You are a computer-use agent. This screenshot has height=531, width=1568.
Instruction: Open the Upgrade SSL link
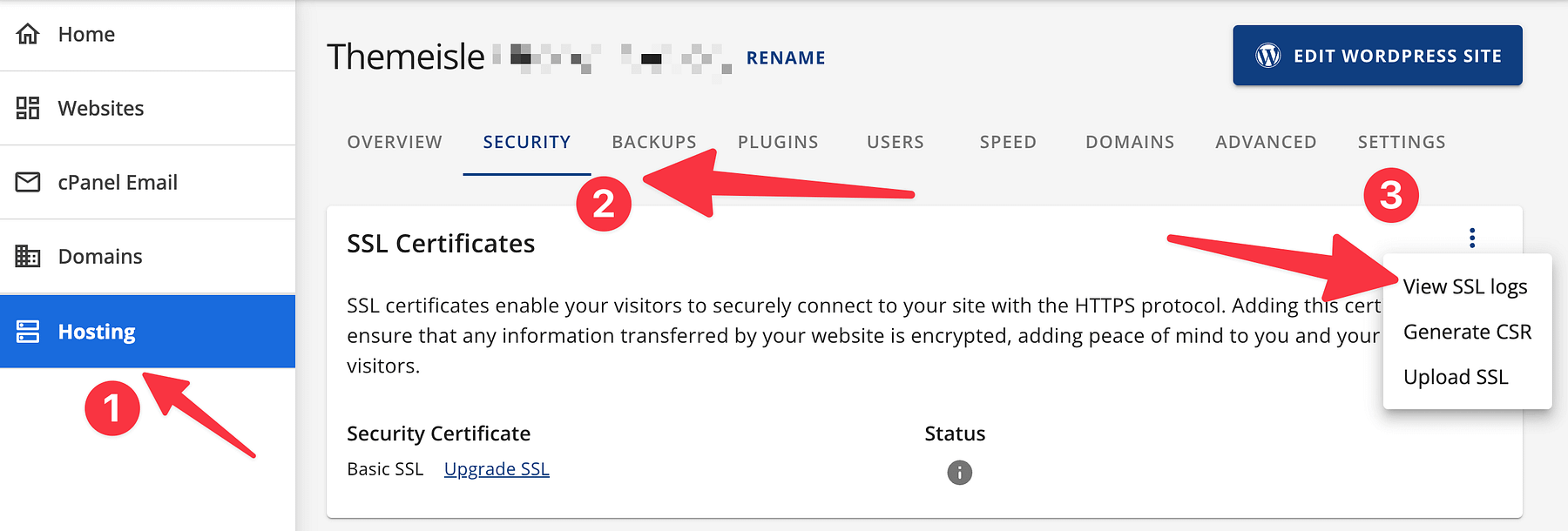[x=496, y=468]
